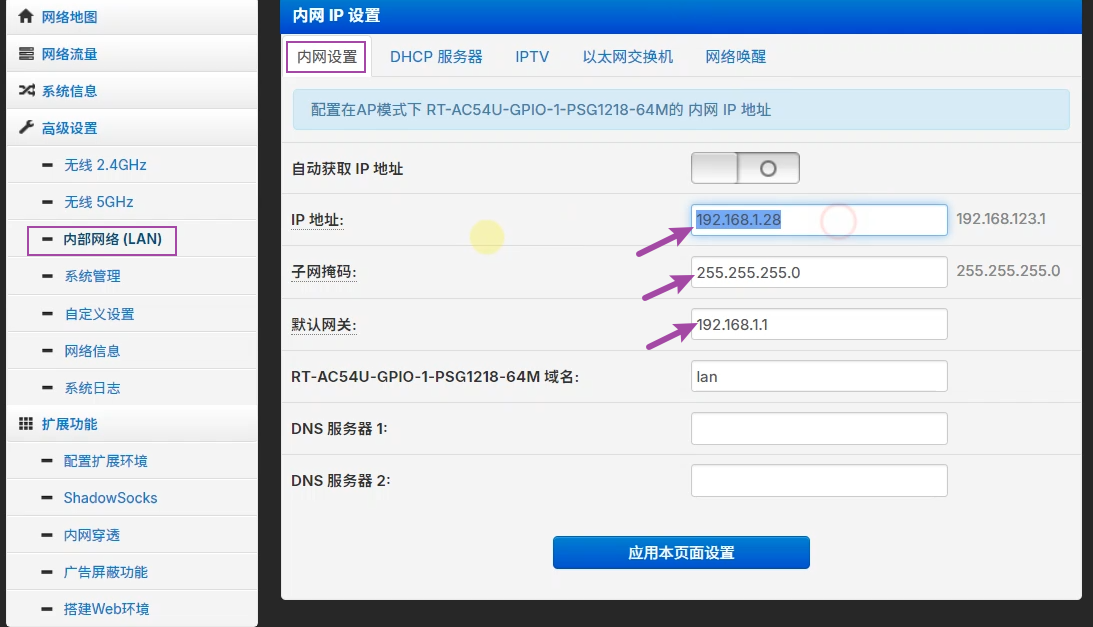
Task: Open the 网络唤醒 tab
Action: (735, 56)
